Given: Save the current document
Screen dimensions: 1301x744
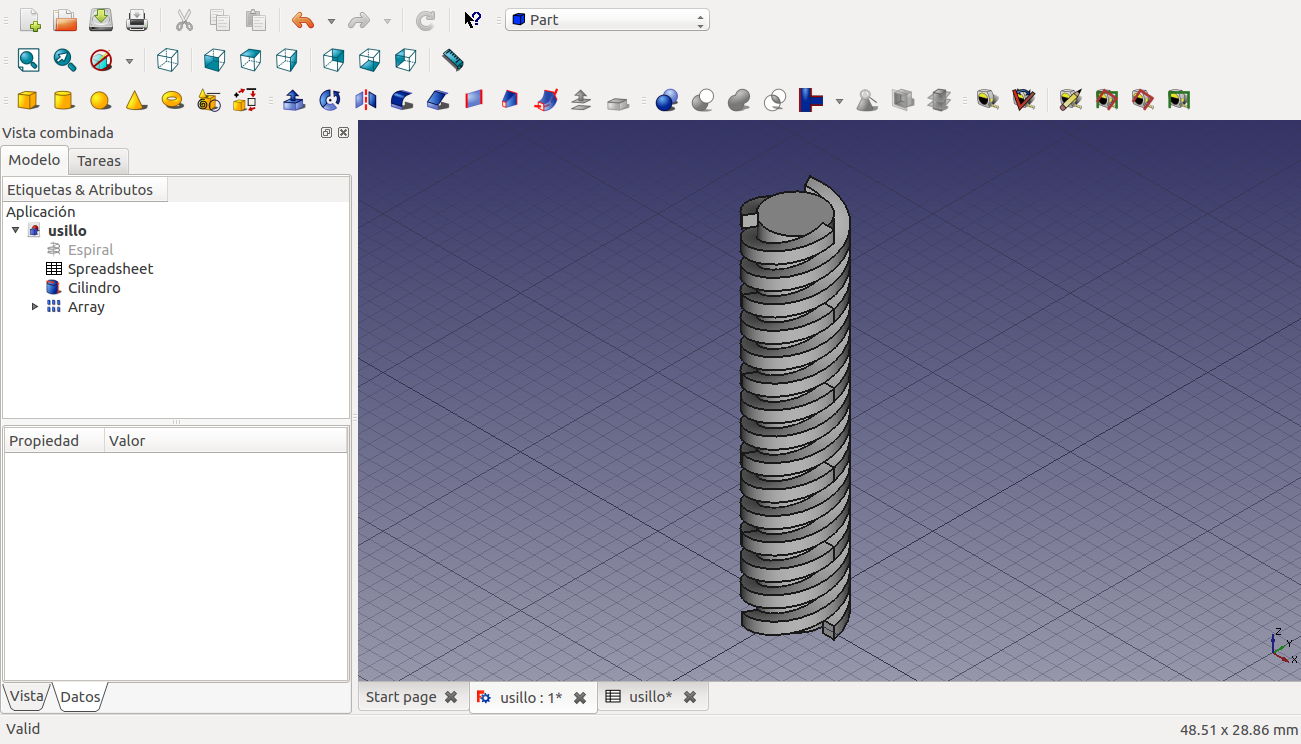Looking at the screenshot, I should (101, 20).
